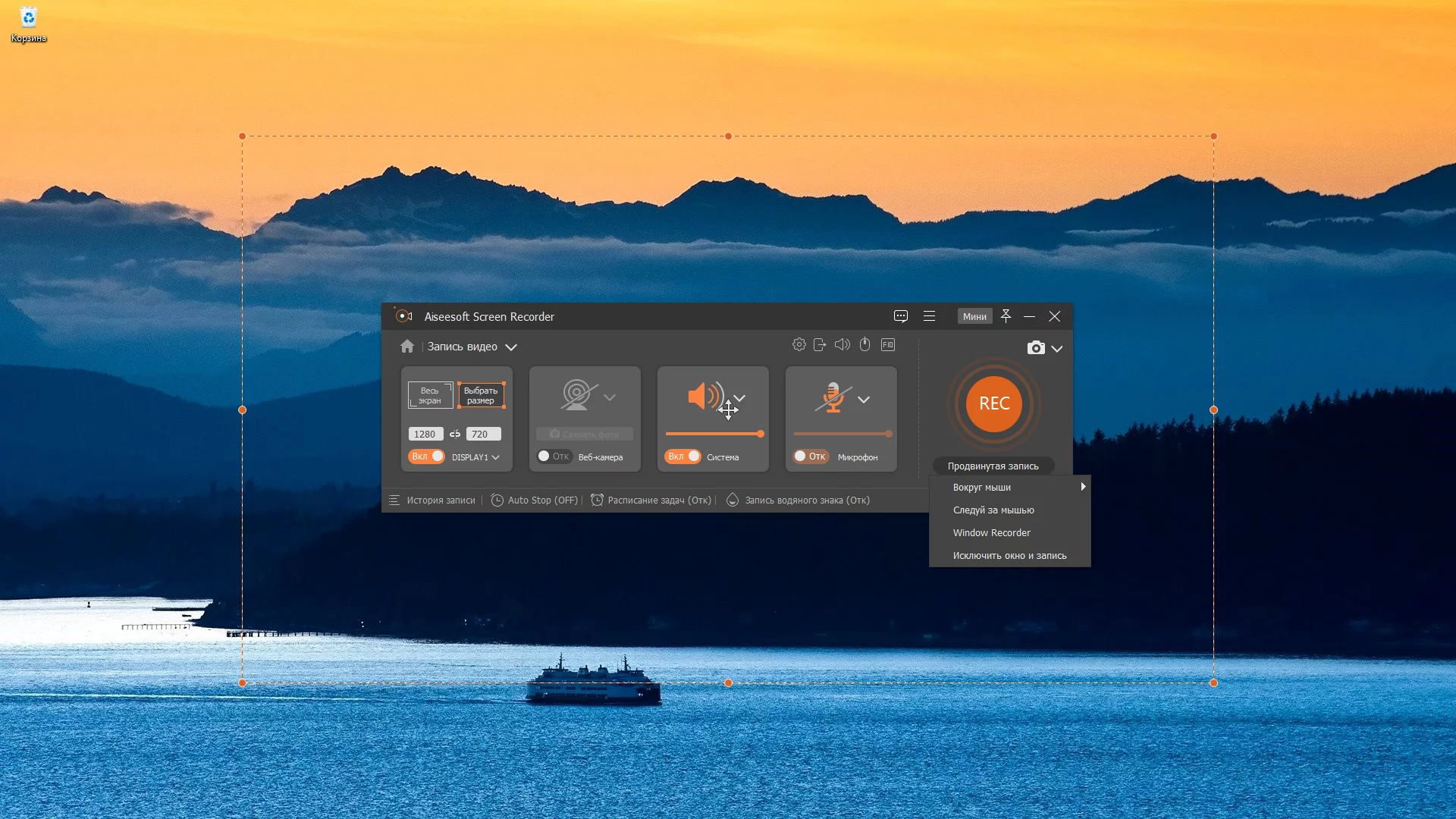
Task: Open the screenshot capture tool
Action: pos(1036,348)
